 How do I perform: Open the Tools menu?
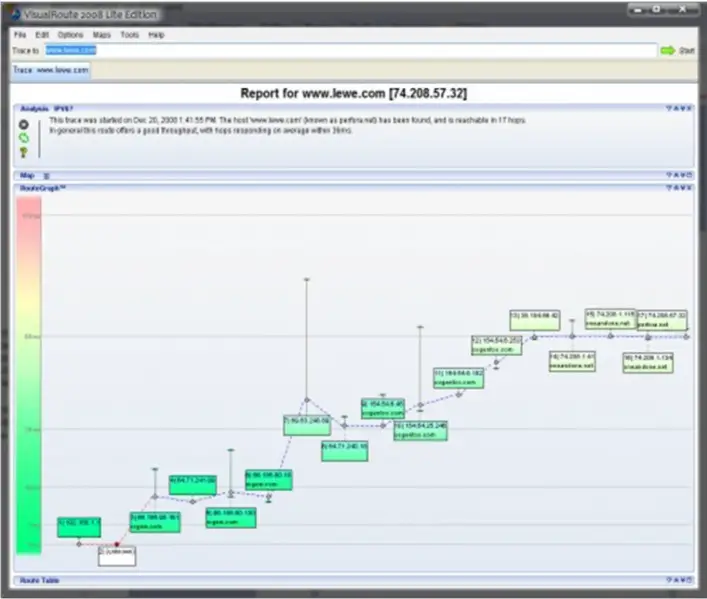tap(130, 35)
